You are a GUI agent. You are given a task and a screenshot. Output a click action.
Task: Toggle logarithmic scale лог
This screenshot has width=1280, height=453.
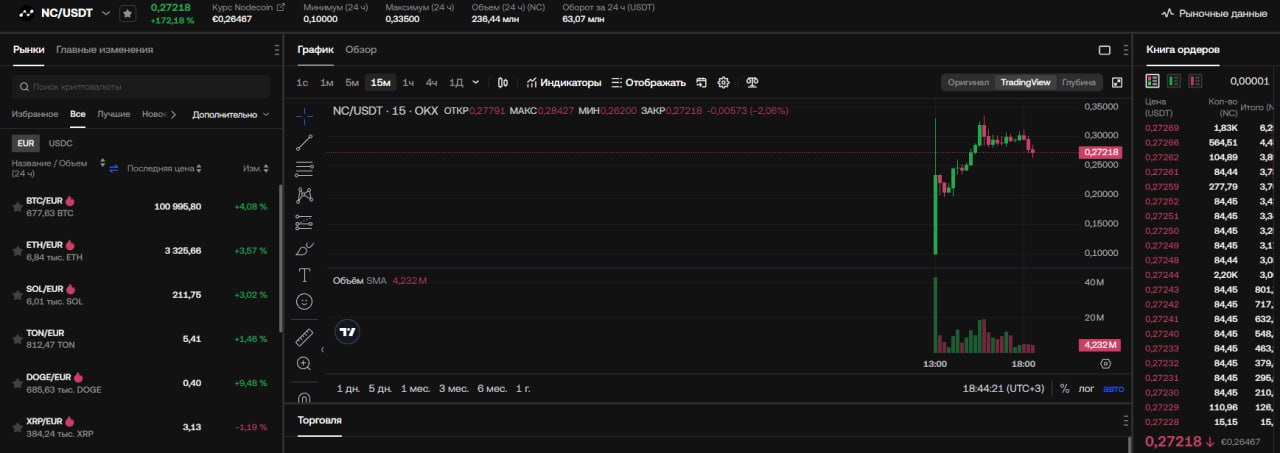[1086, 388]
